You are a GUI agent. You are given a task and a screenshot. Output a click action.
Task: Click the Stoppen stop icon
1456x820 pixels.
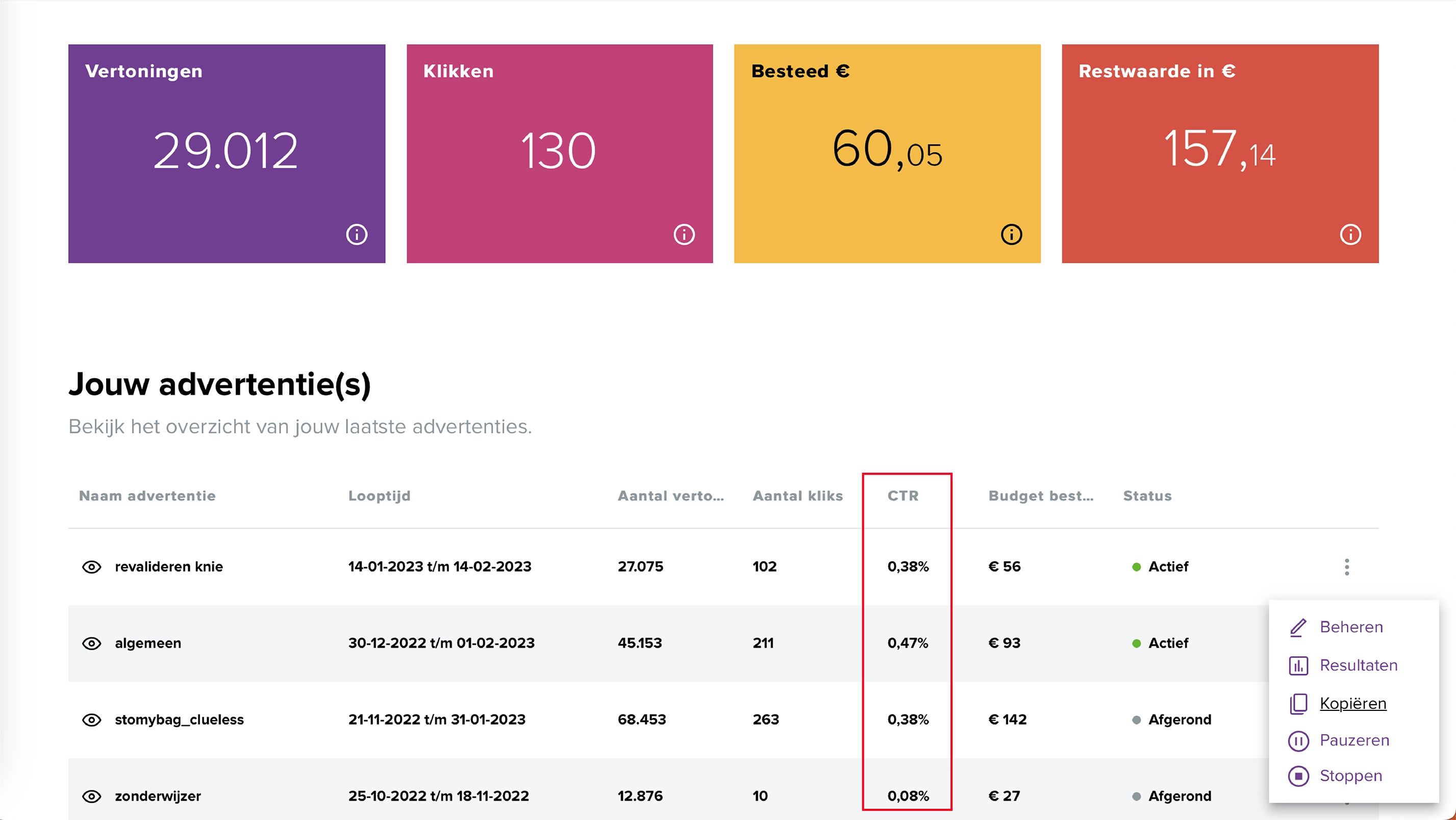click(x=1299, y=775)
